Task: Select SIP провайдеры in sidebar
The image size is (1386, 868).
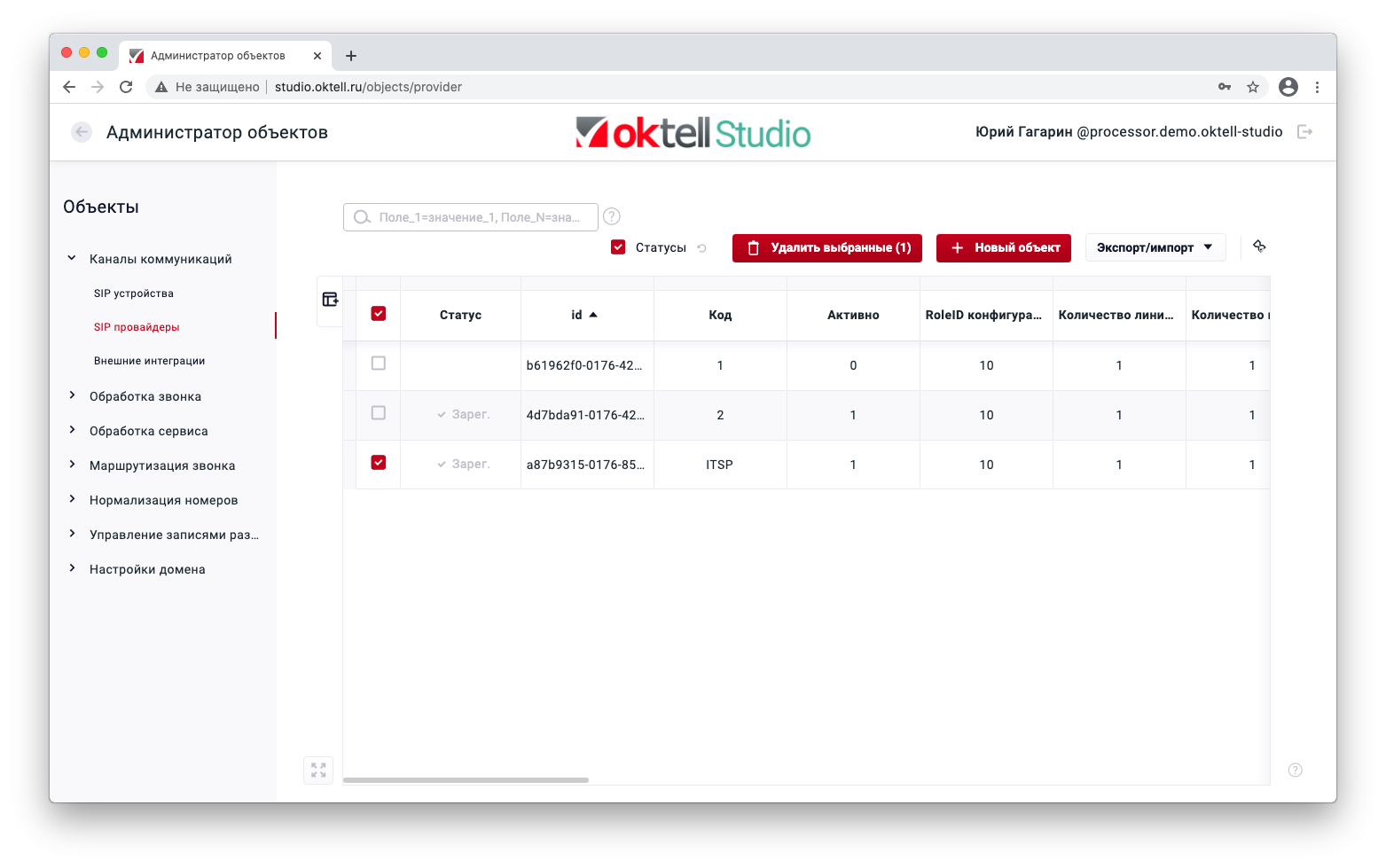Action: pyautogui.click(x=137, y=327)
